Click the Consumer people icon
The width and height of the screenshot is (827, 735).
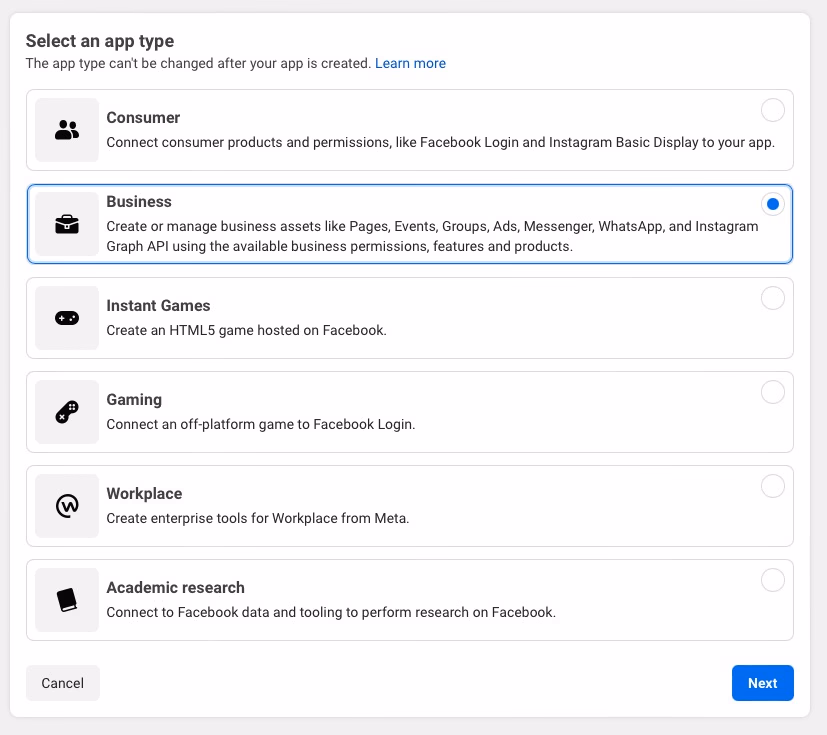click(x=66, y=130)
